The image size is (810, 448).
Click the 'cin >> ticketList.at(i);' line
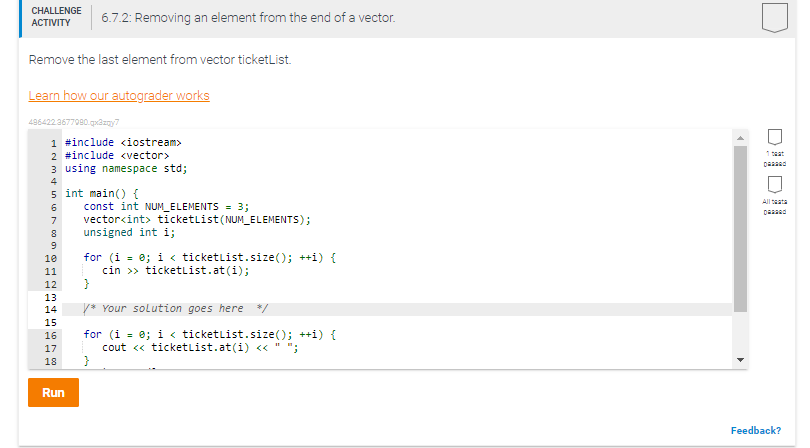point(176,271)
